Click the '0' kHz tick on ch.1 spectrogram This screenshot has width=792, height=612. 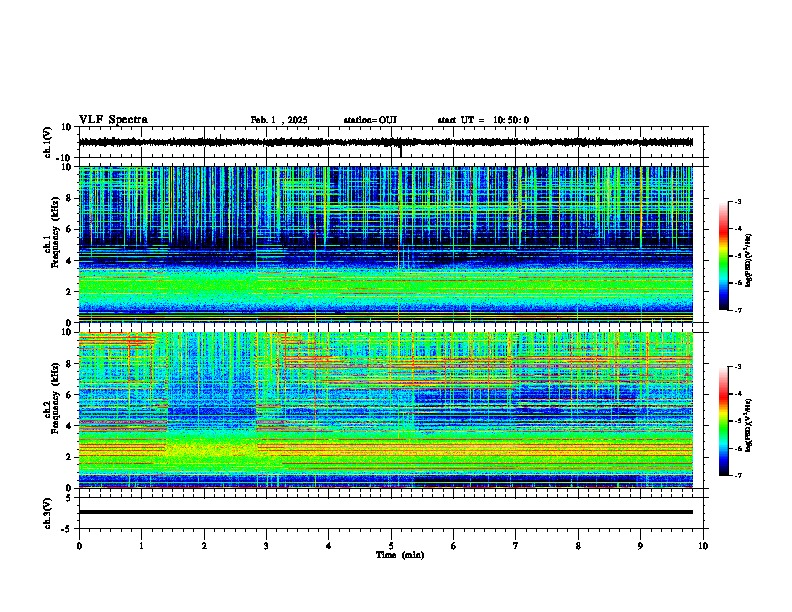tap(69, 323)
